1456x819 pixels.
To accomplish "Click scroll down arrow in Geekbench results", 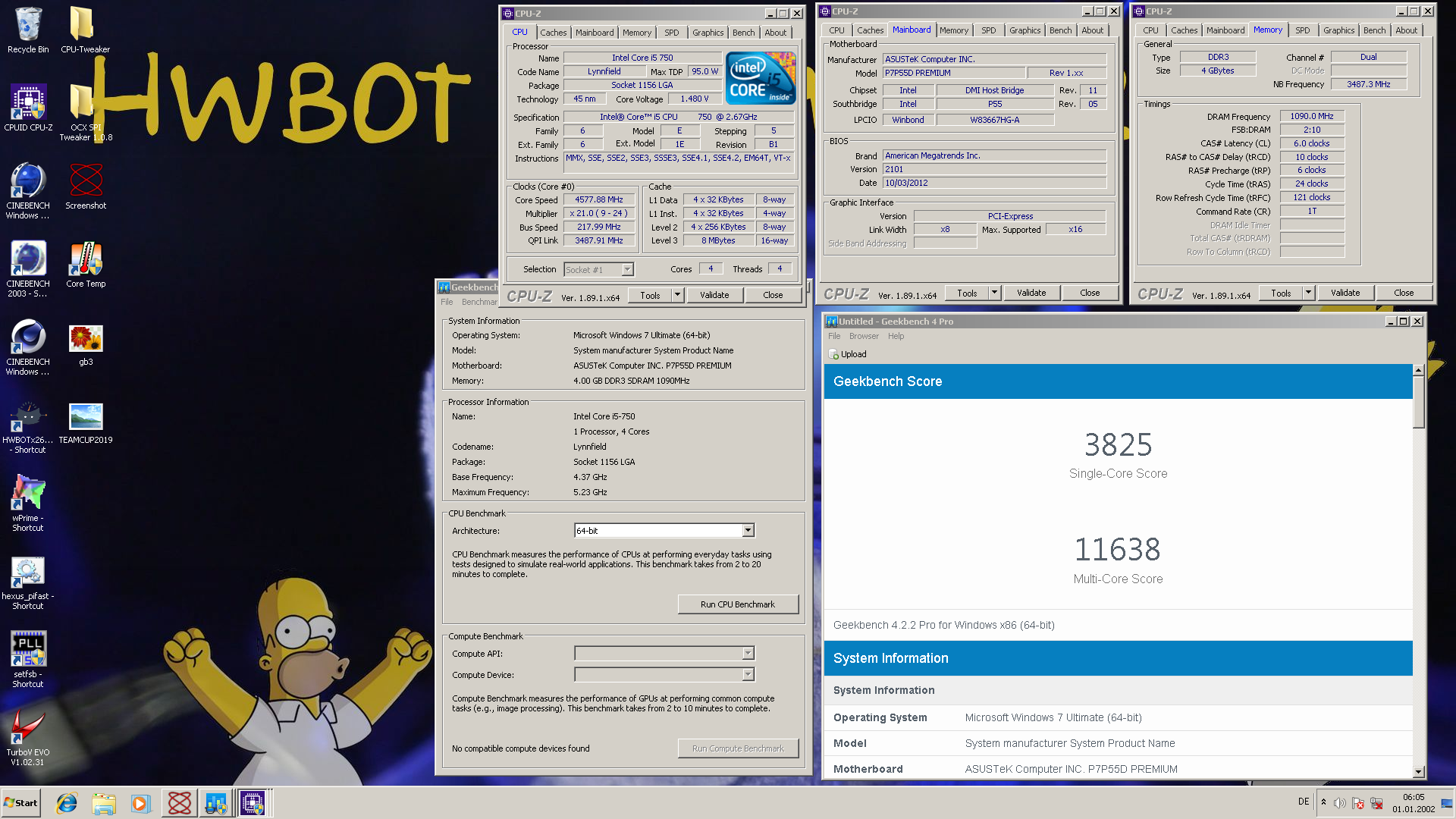I will click(x=1419, y=772).
